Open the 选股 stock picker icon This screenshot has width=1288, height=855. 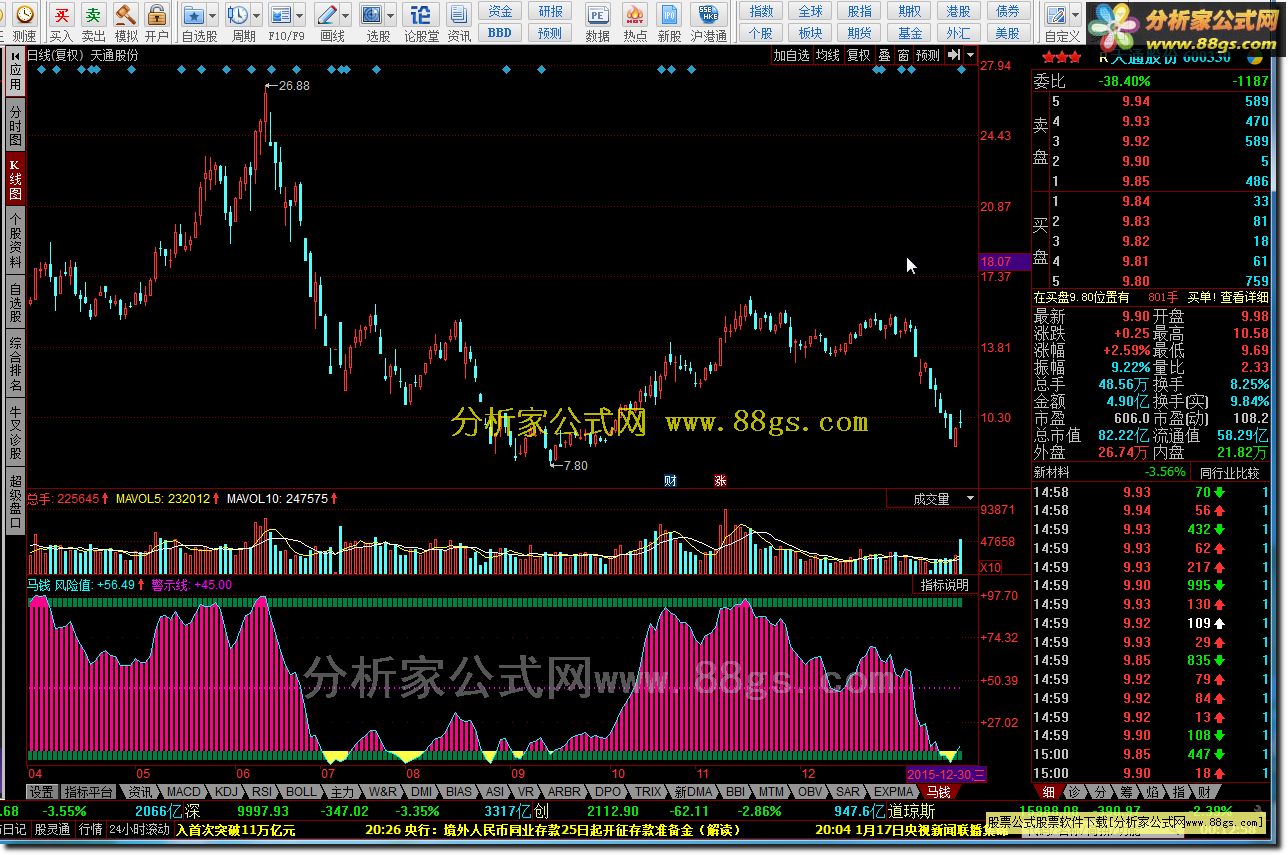tap(371, 15)
